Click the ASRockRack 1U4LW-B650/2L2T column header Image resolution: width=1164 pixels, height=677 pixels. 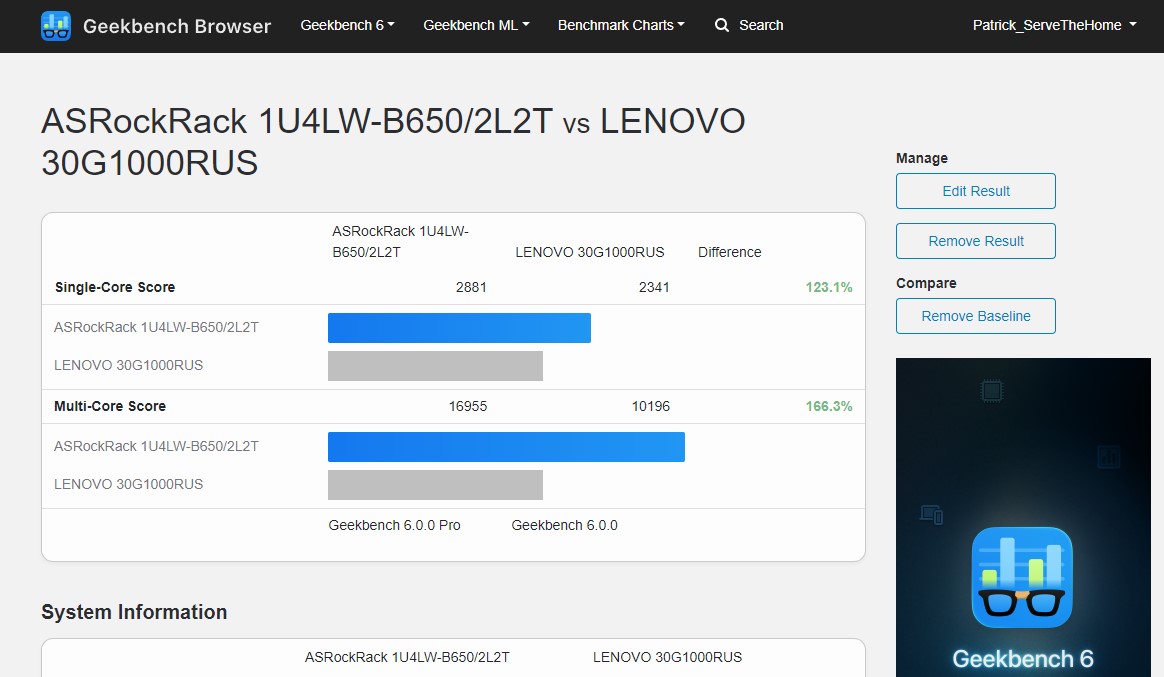400,242
